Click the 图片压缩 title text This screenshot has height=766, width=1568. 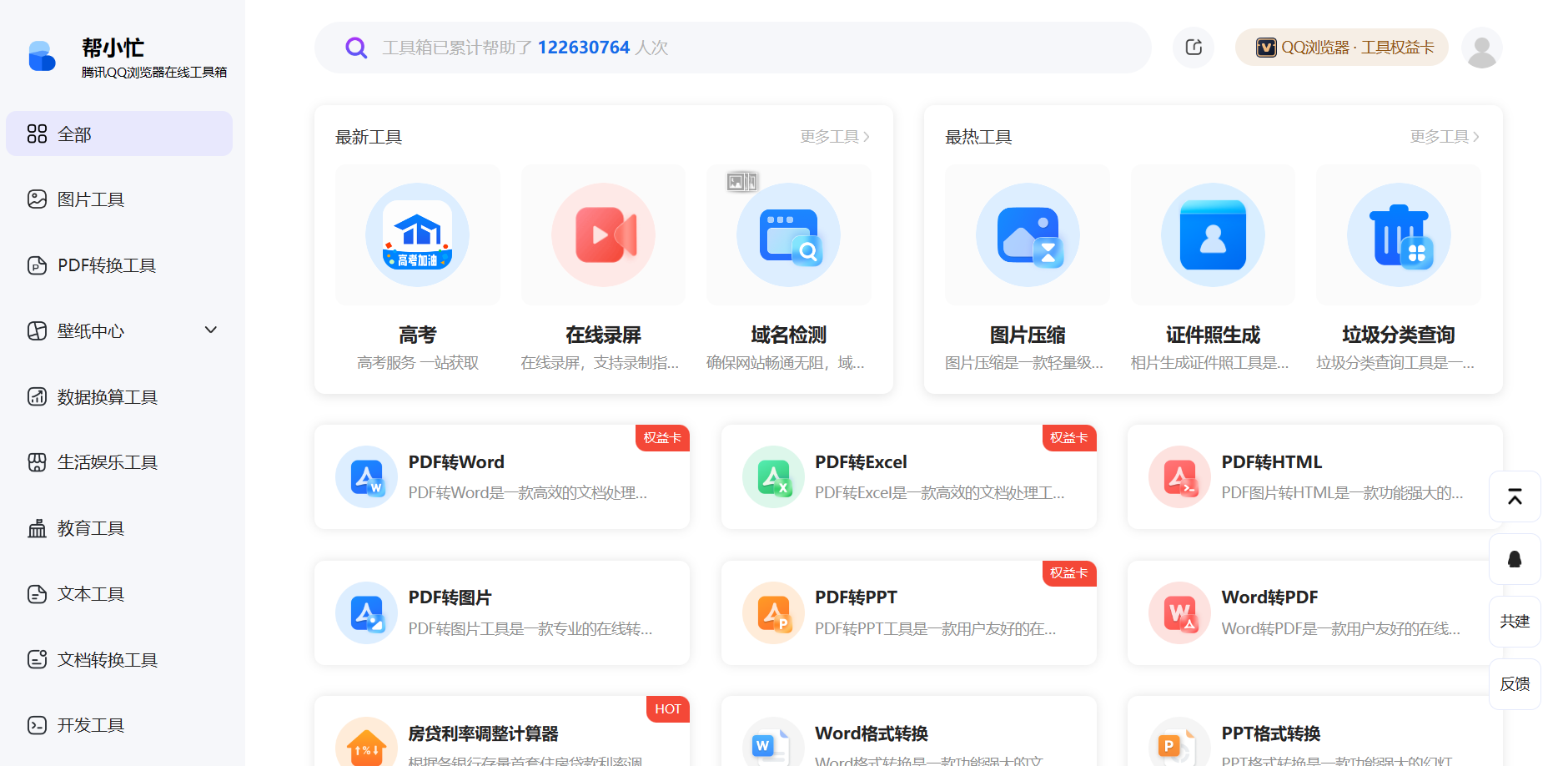point(1028,335)
